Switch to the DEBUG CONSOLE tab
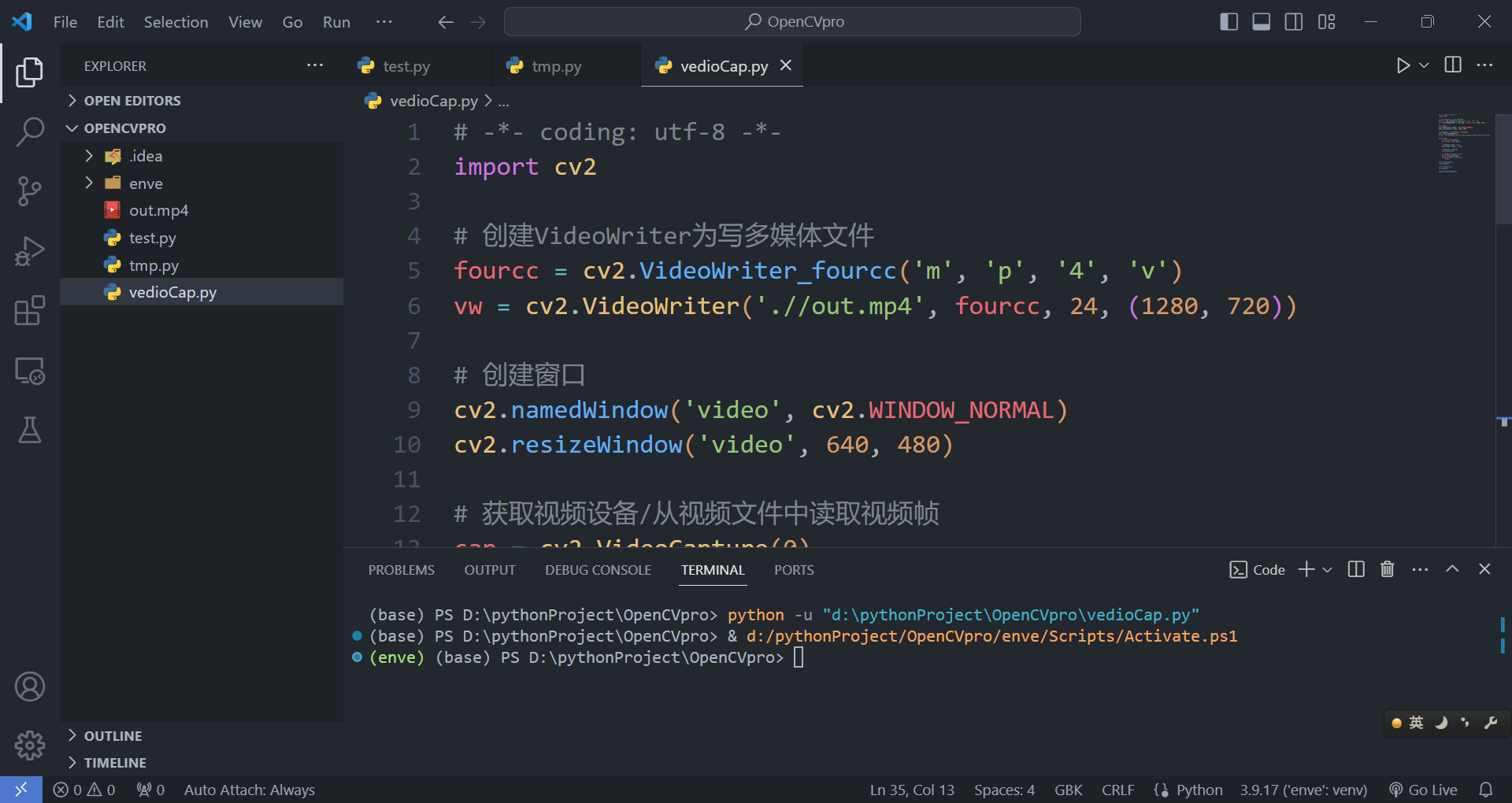1512x803 pixels. tap(598, 570)
